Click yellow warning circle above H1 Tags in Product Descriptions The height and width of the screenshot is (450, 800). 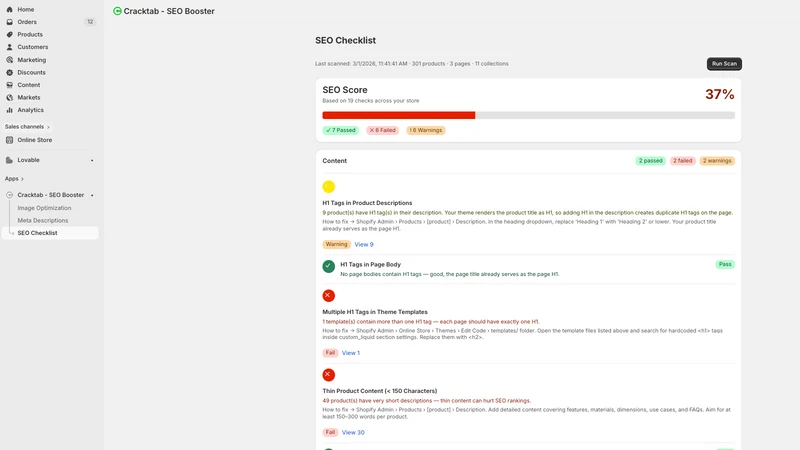pos(329,187)
